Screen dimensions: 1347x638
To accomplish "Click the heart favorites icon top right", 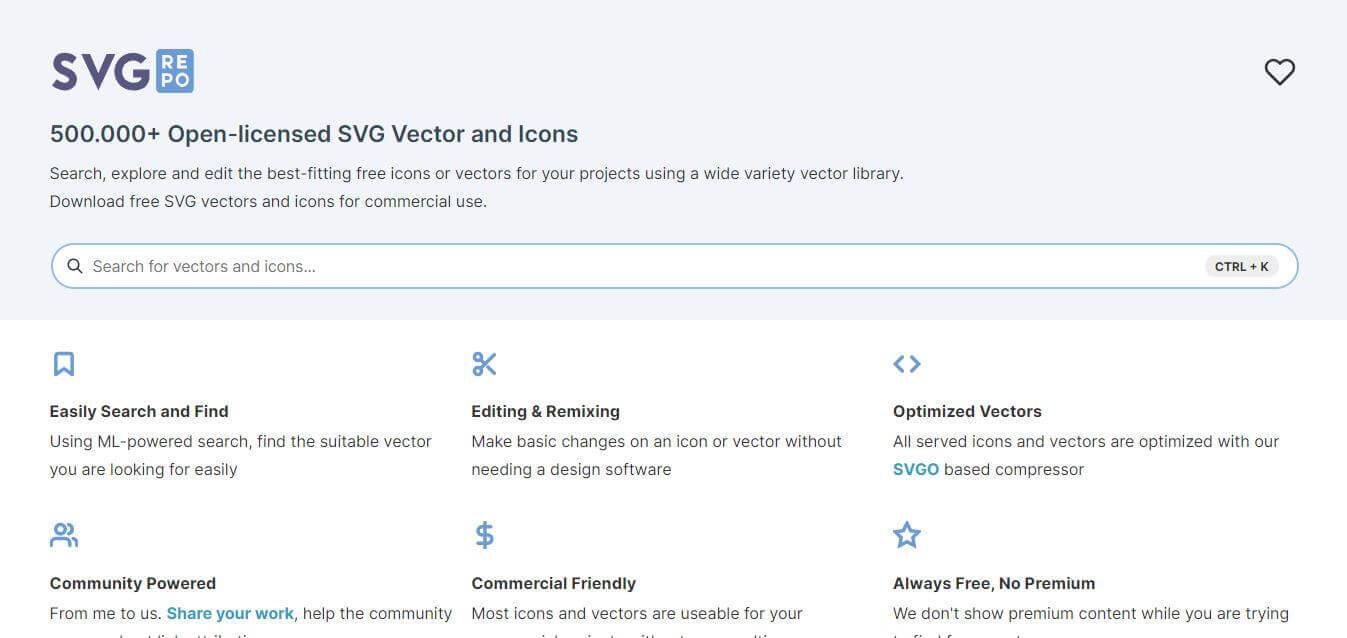I will (1279, 71).
